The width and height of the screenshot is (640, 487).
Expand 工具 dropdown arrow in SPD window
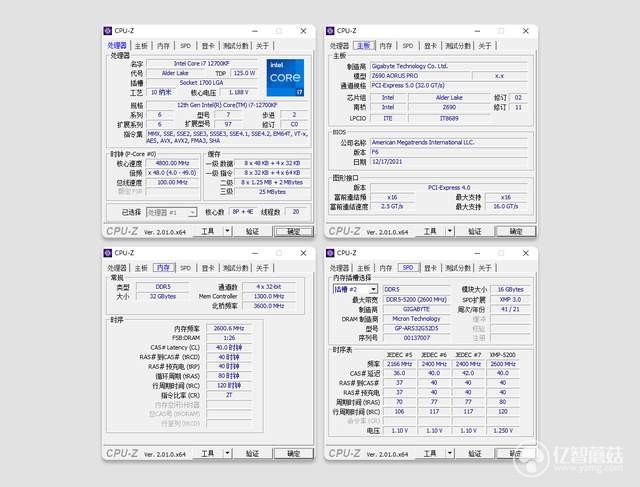pyautogui.click(x=449, y=453)
